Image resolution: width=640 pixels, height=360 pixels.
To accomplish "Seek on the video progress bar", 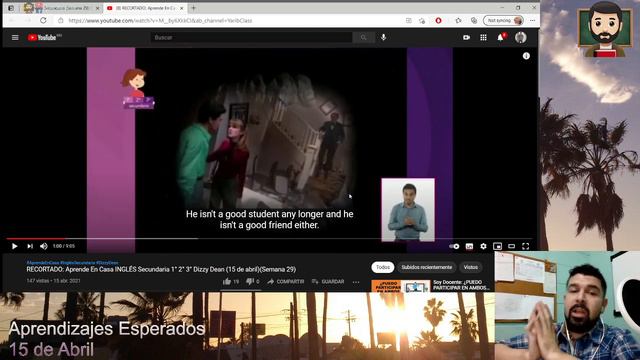I will point(269,238).
